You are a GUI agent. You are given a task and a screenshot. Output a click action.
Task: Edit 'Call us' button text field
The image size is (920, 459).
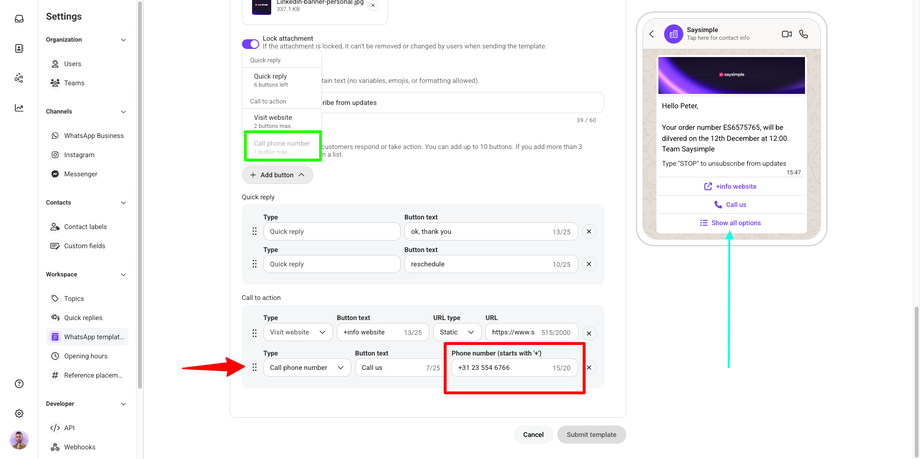[x=400, y=367]
